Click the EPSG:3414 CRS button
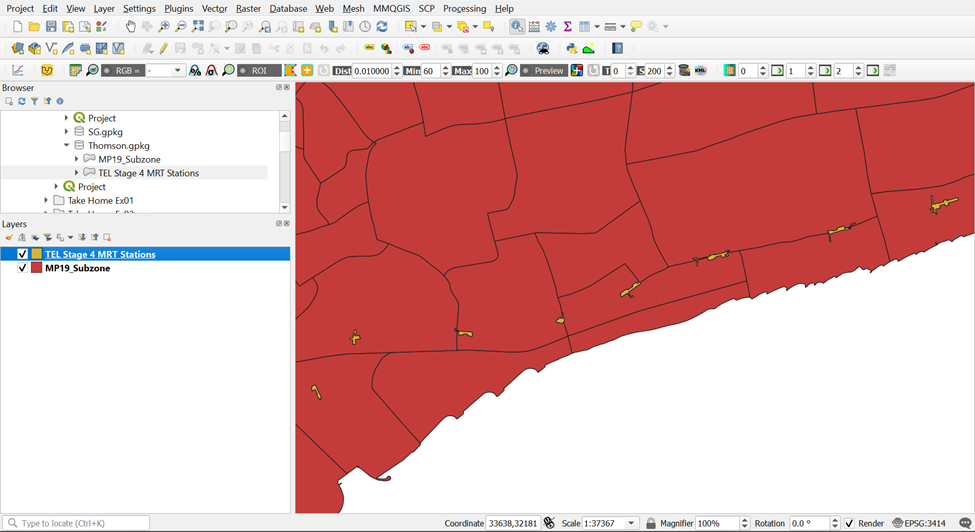 (919, 523)
